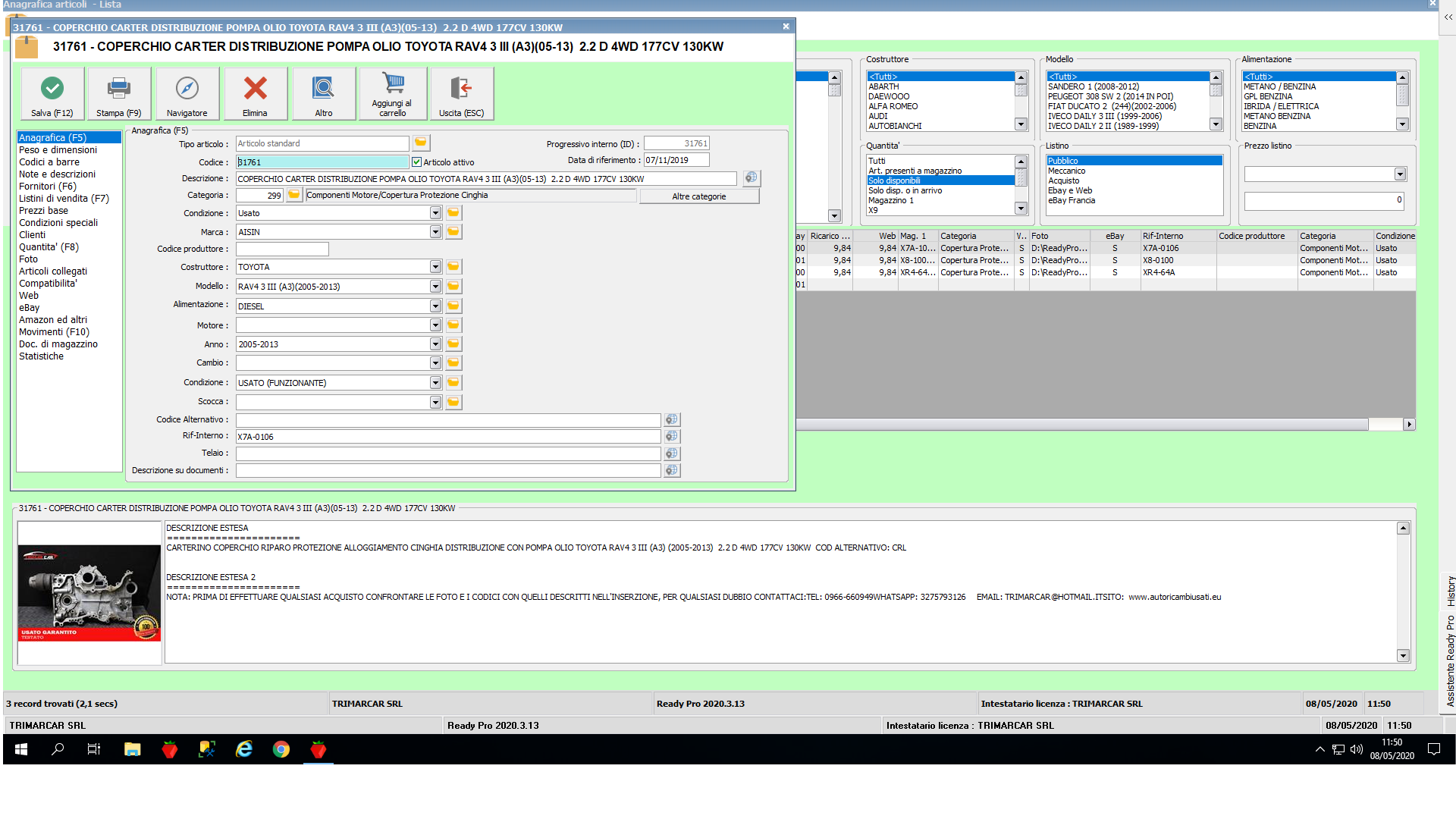Click the Salva (F12) save icon

click(x=52, y=93)
